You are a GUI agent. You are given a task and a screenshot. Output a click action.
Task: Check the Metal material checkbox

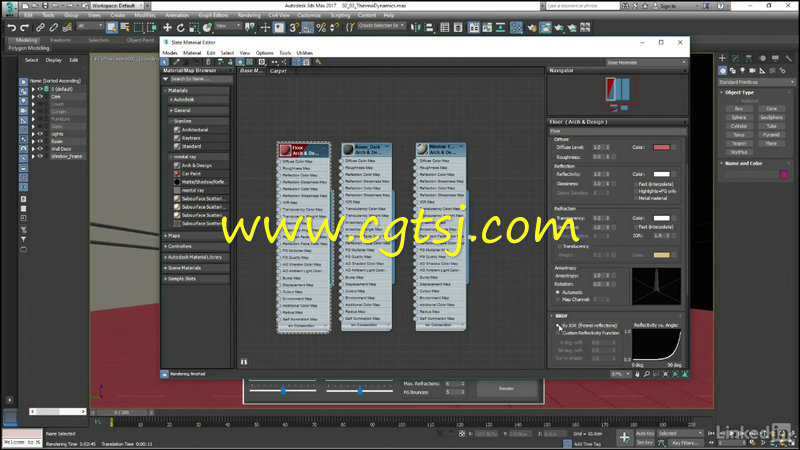click(x=636, y=198)
